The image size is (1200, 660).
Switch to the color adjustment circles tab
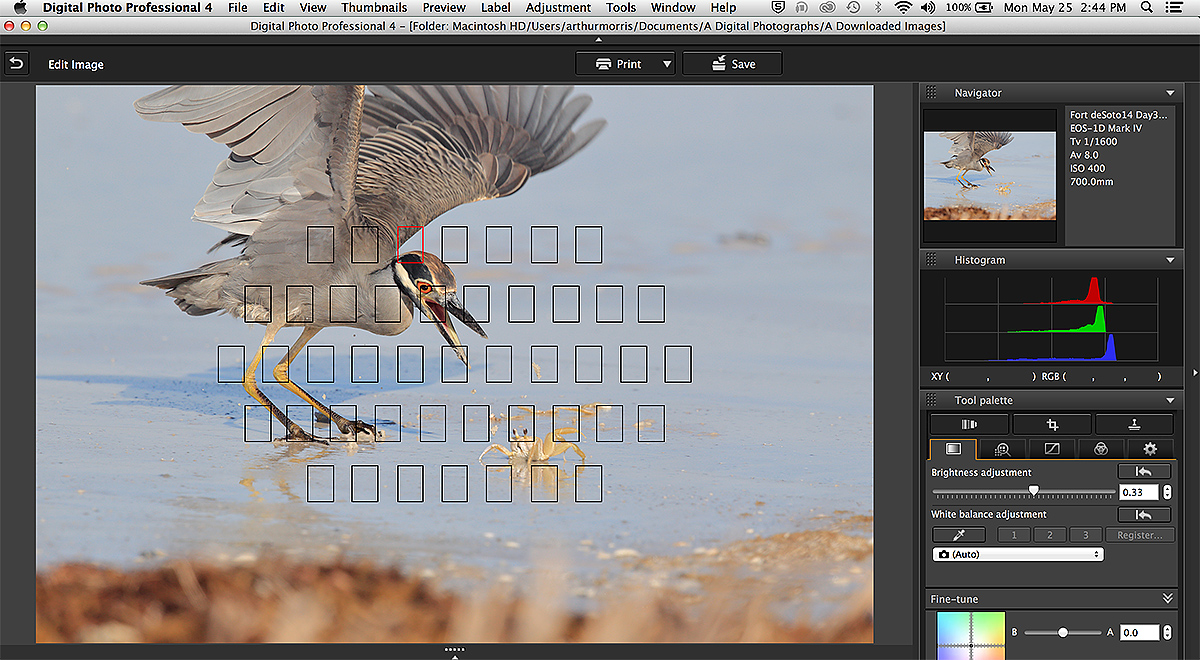(x=1101, y=450)
